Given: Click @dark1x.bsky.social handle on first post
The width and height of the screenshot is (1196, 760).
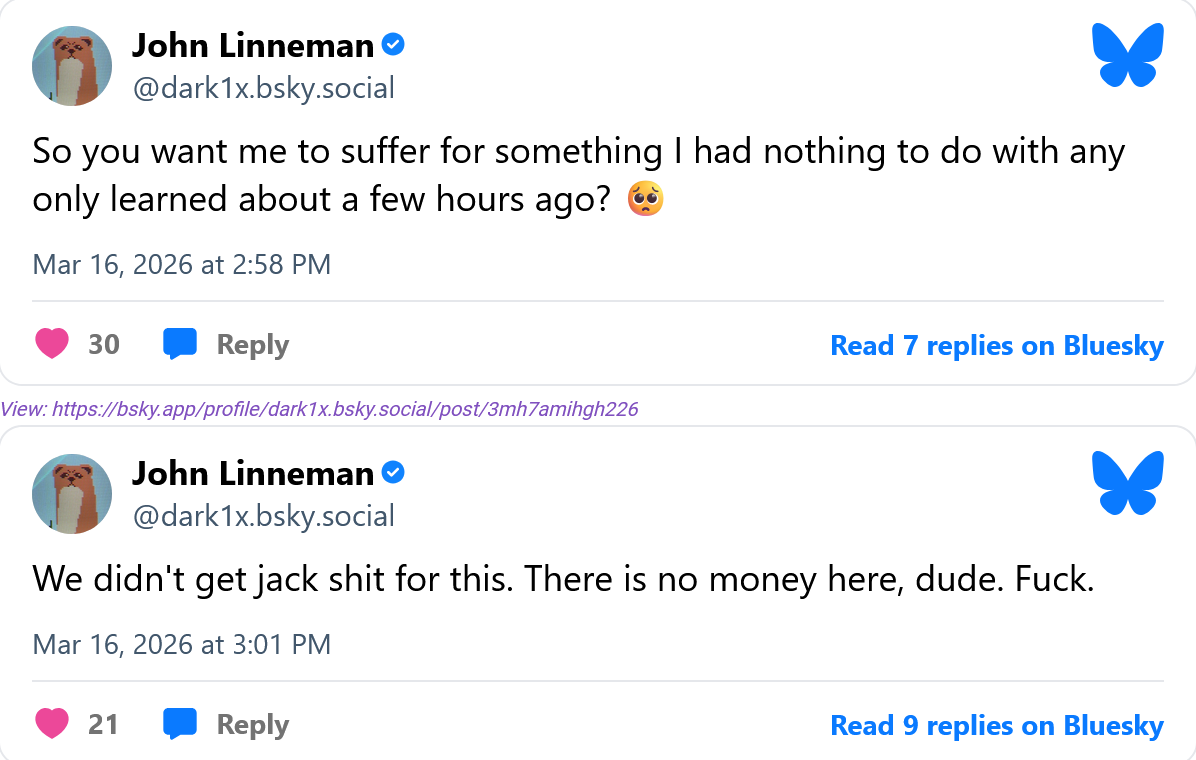Looking at the screenshot, I should pos(264,89).
